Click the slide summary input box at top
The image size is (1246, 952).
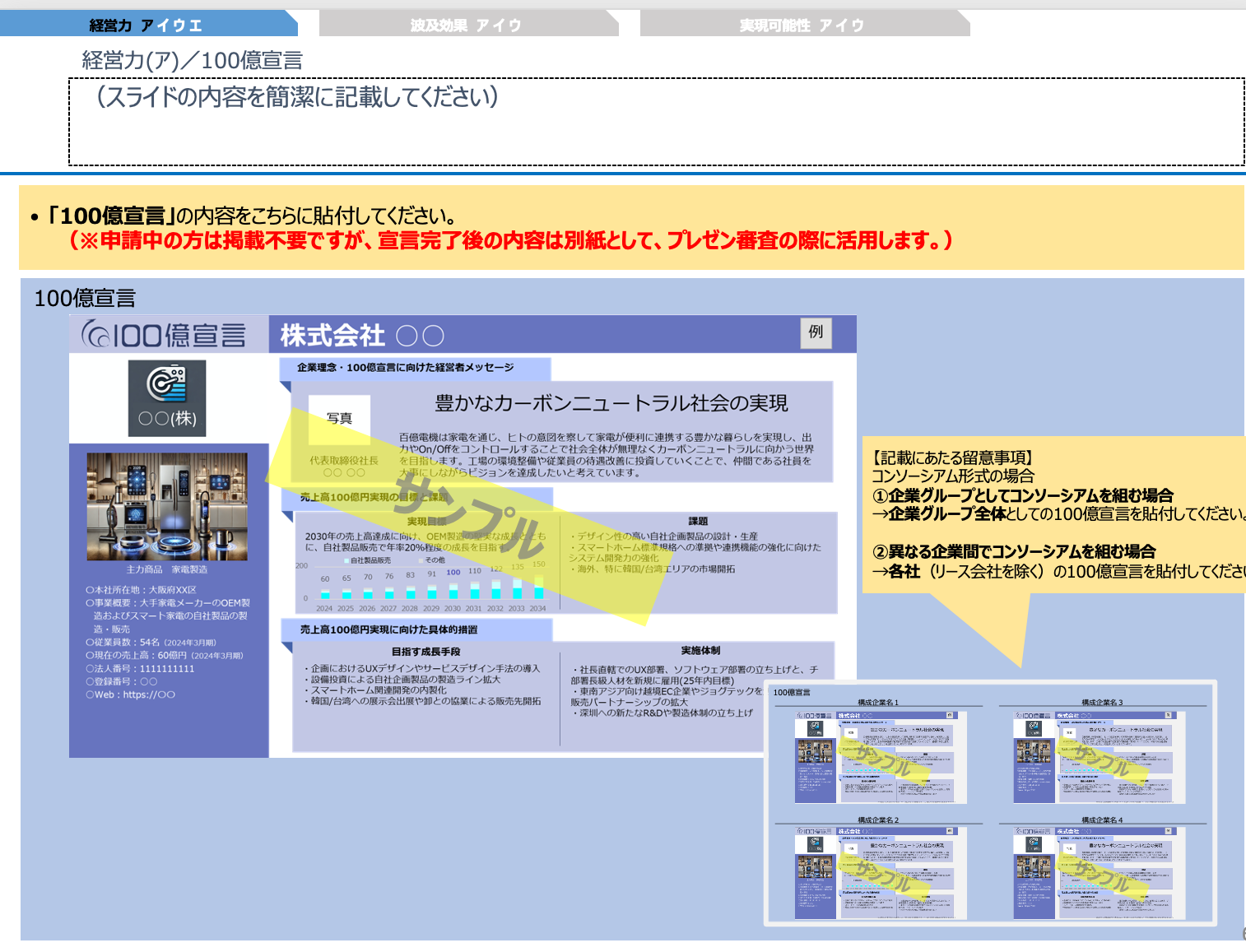click(x=654, y=119)
